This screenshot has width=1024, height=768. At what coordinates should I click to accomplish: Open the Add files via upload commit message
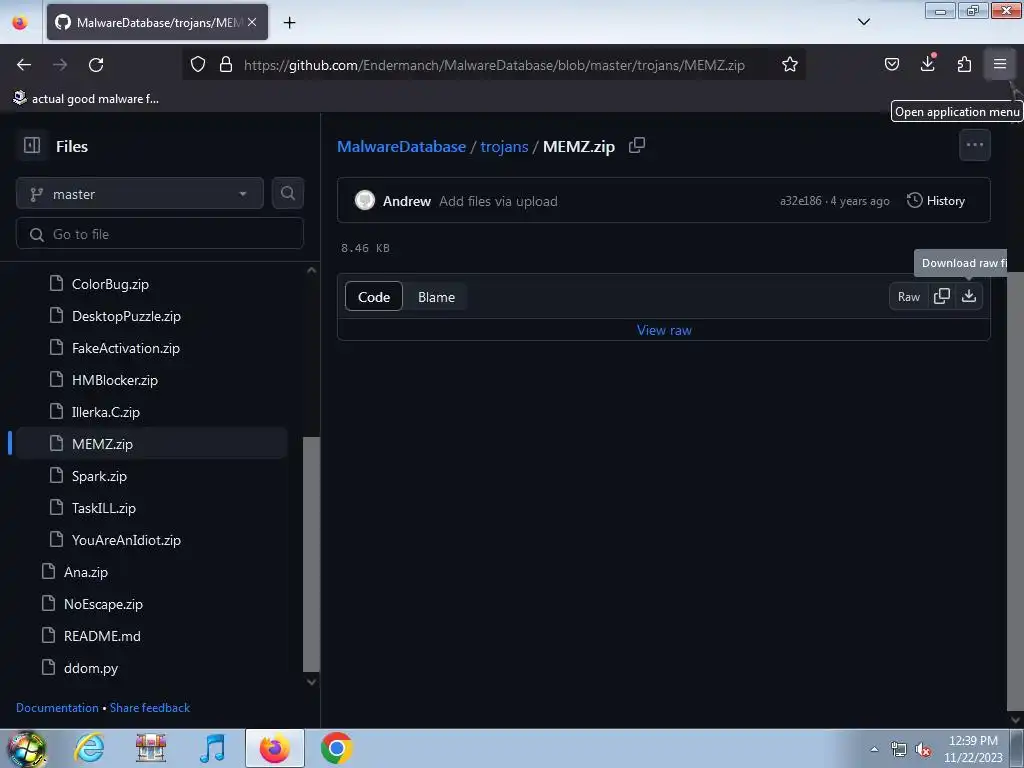(x=498, y=201)
